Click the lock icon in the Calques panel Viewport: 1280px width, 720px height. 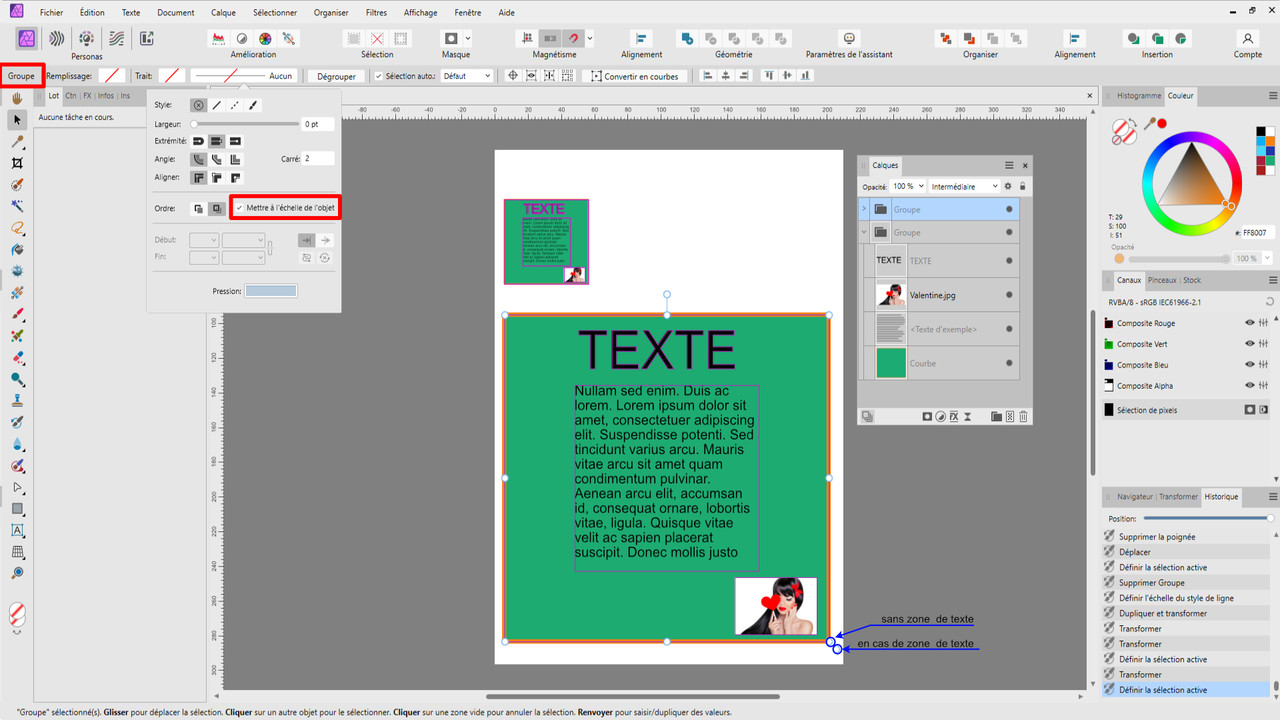tap(1022, 186)
